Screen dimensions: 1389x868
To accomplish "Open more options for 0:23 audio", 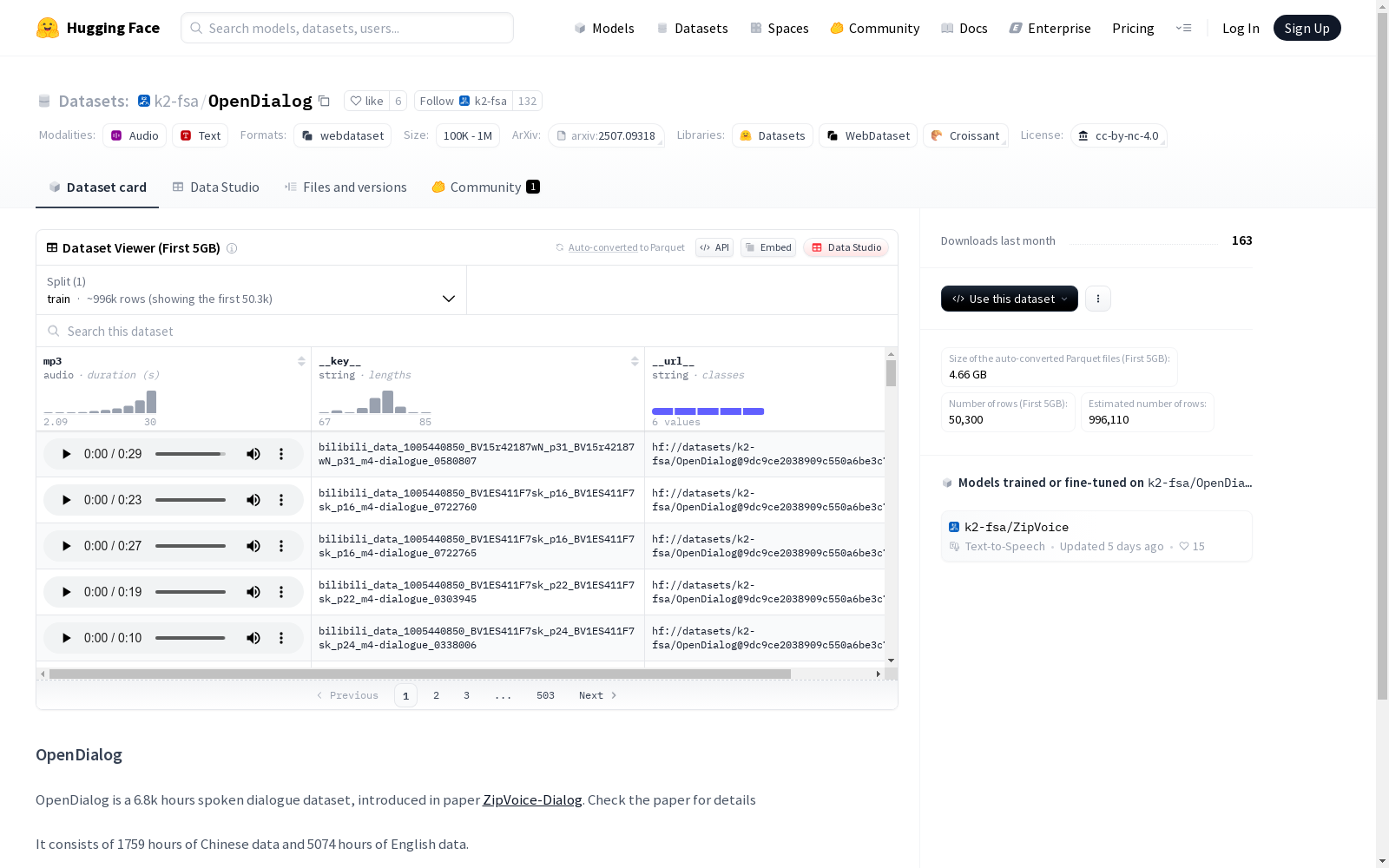I will point(281,500).
